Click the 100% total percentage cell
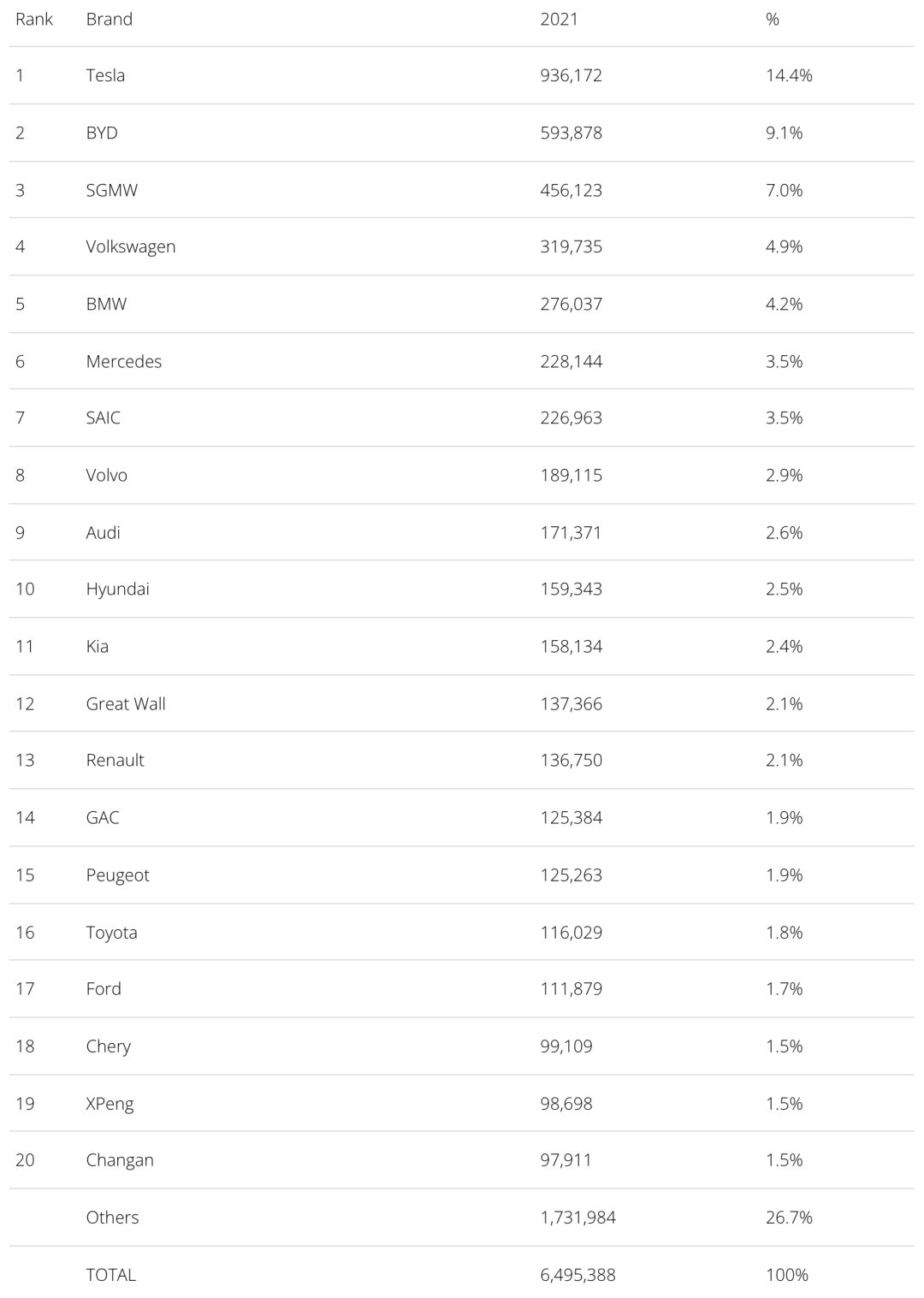This screenshot has width=924, height=1298. [786, 1274]
